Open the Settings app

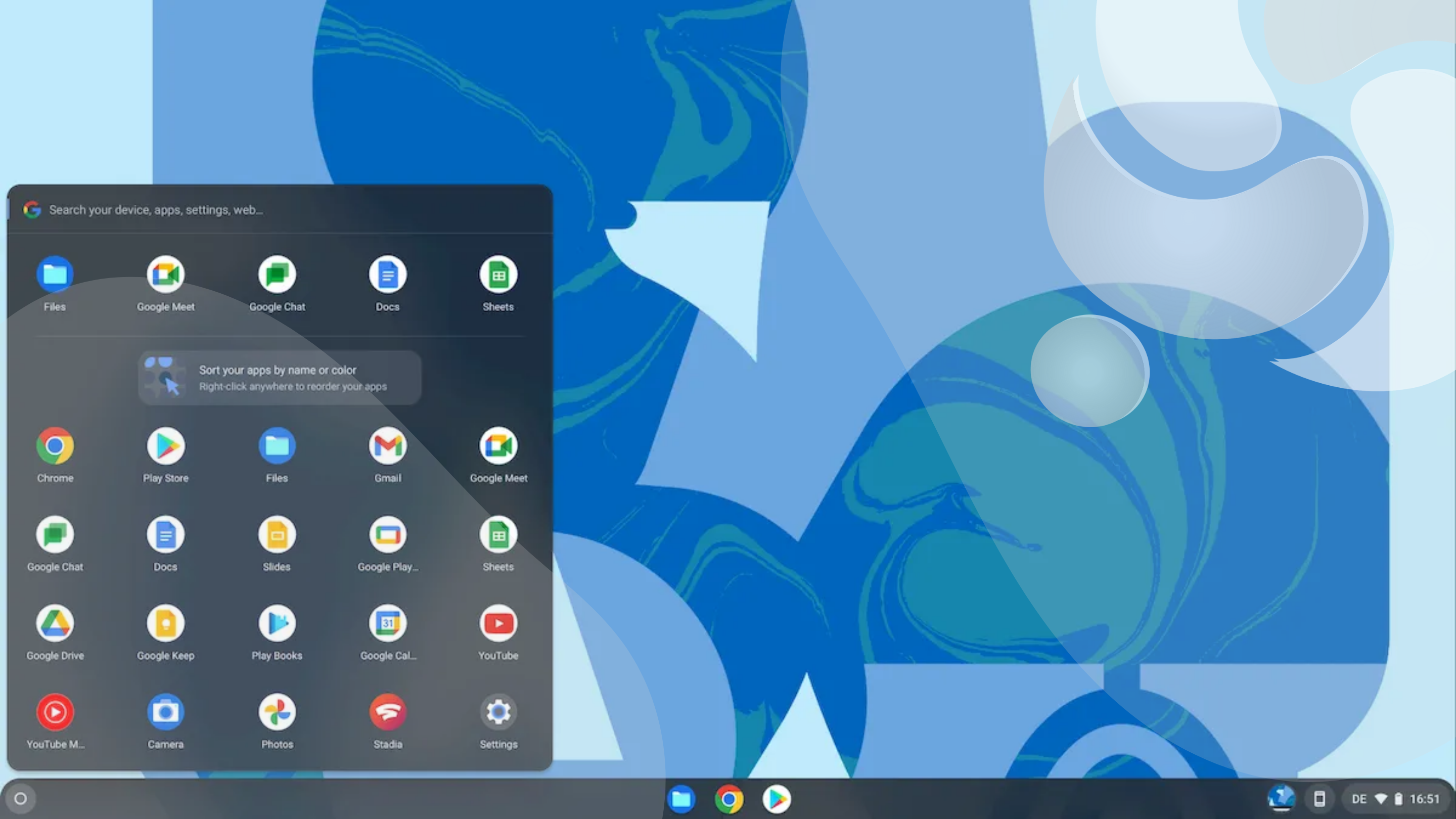[x=498, y=713]
